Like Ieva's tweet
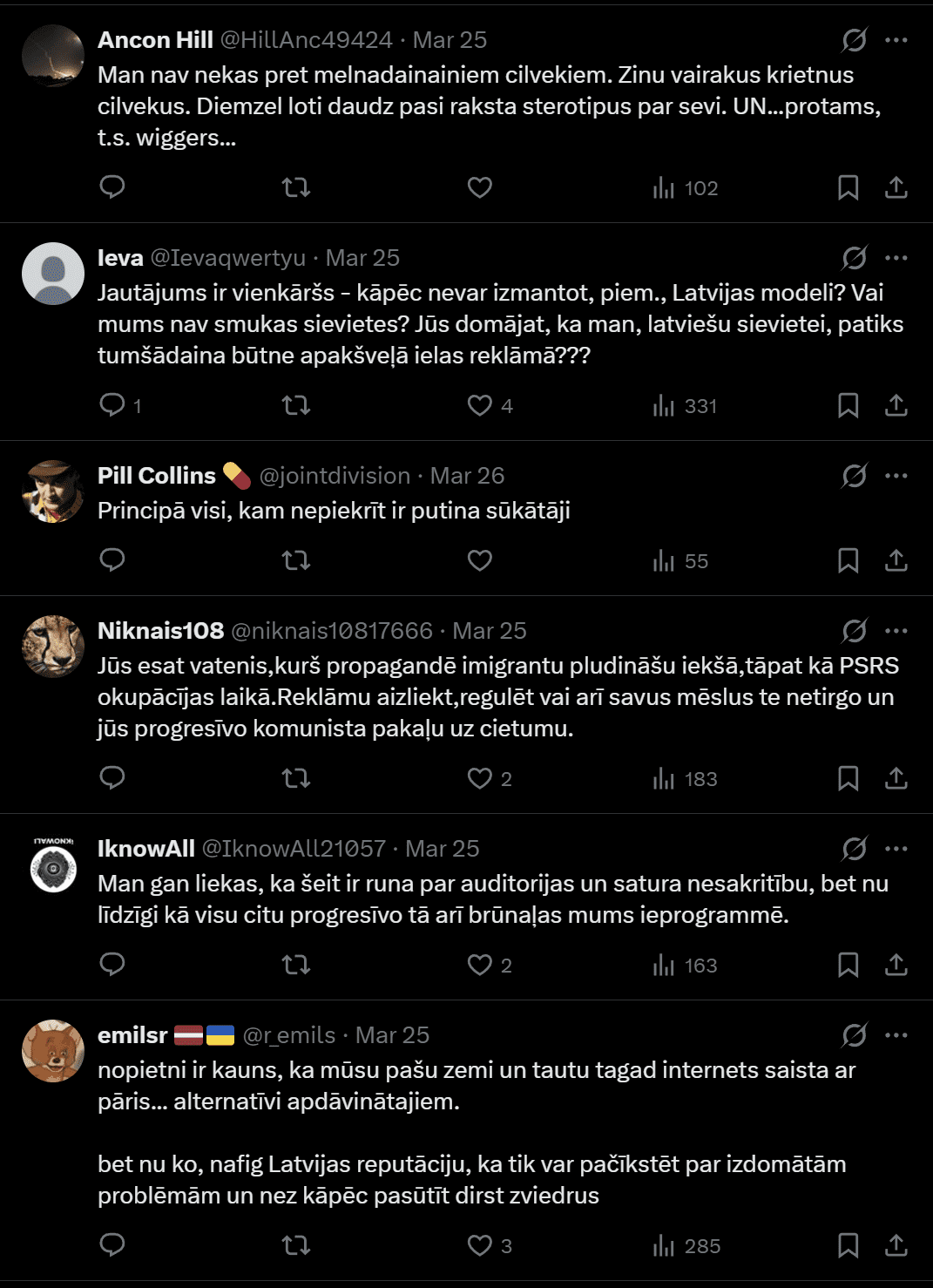This screenshot has width=933, height=1288. click(480, 405)
